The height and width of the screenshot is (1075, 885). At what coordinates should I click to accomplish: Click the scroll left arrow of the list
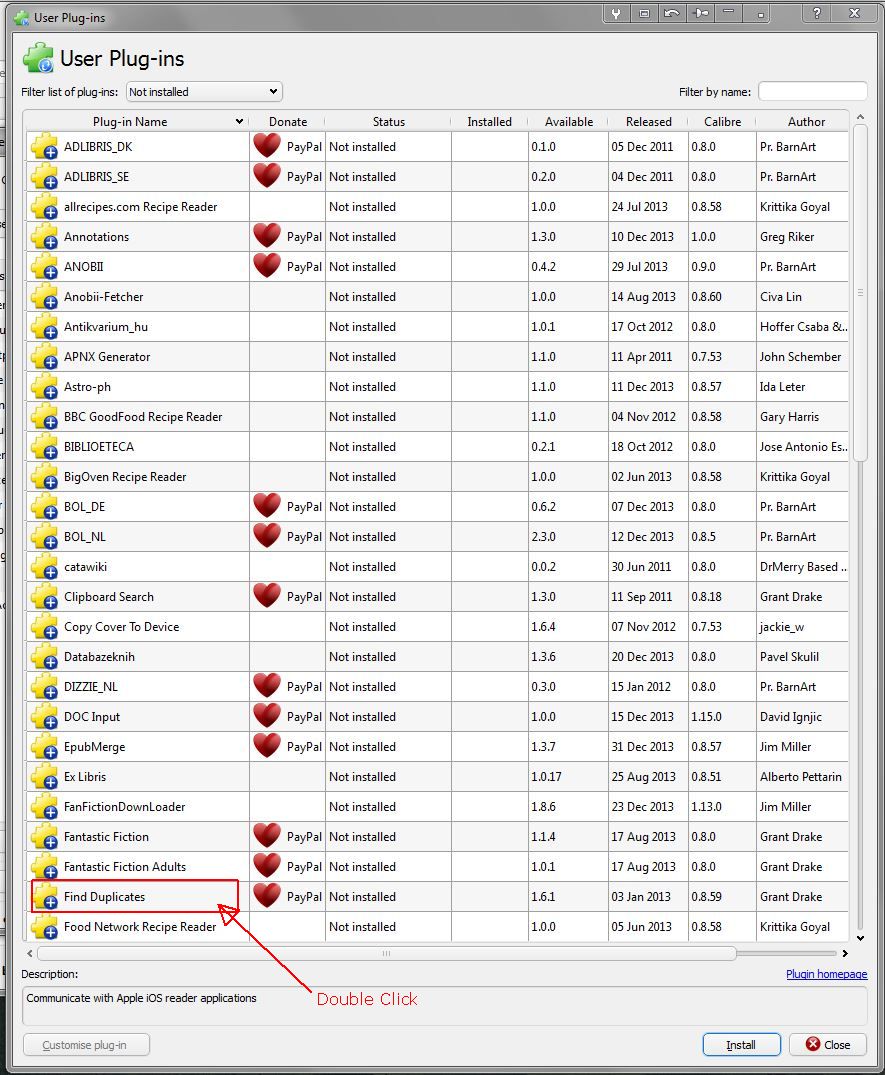click(x=29, y=953)
